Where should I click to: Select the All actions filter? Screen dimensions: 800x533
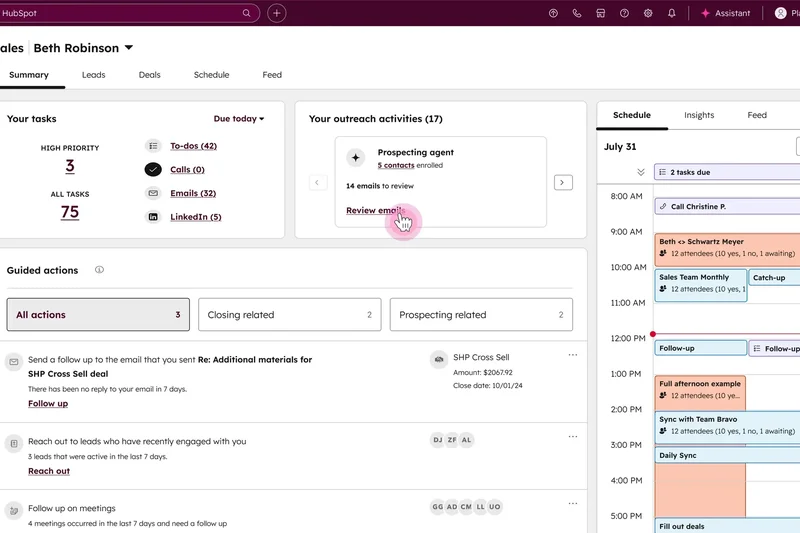[98, 315]
